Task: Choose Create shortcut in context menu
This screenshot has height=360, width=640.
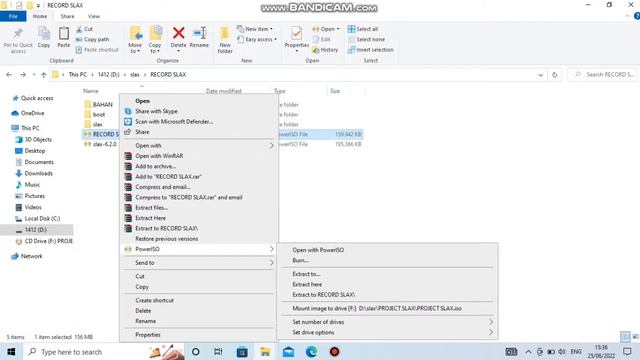Action: 198,300
